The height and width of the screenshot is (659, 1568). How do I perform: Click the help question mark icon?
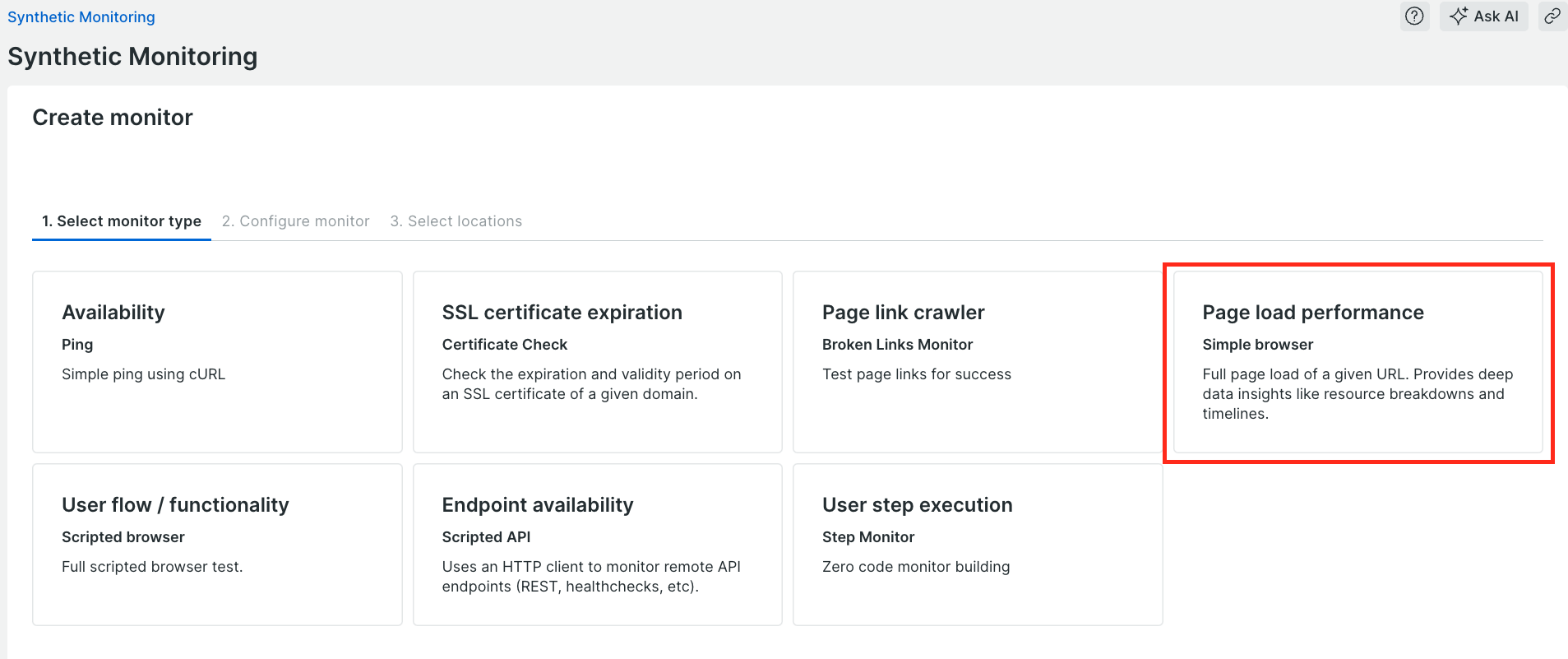click(1414, 16)
